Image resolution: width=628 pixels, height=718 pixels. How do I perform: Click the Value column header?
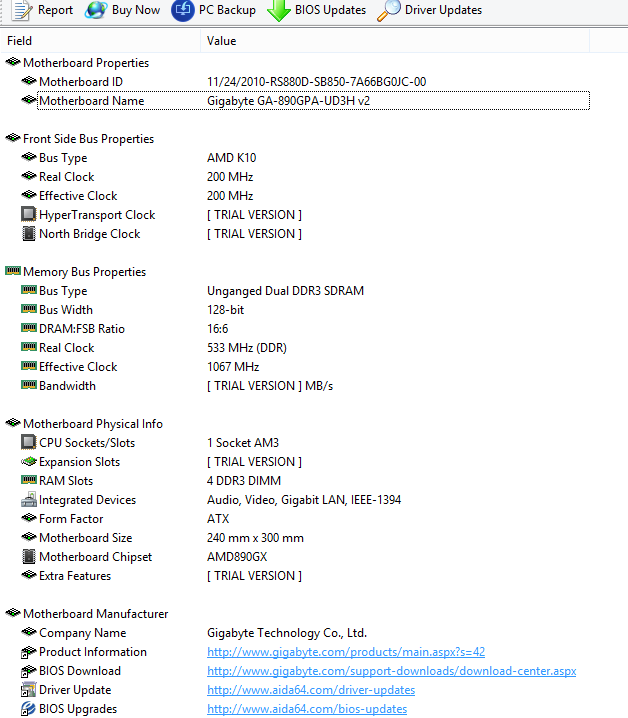coord(395,41)
